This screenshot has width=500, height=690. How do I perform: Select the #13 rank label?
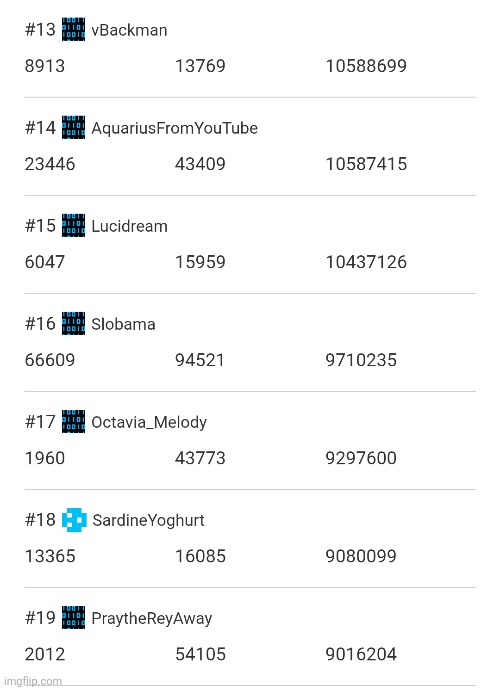(40, 30)
